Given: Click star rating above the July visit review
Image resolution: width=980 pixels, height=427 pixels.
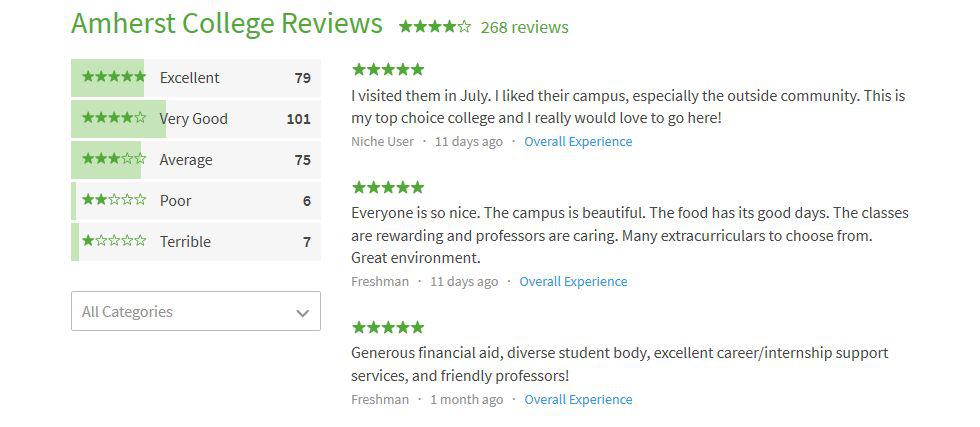Looking at the screenshot, I should 388,69.
